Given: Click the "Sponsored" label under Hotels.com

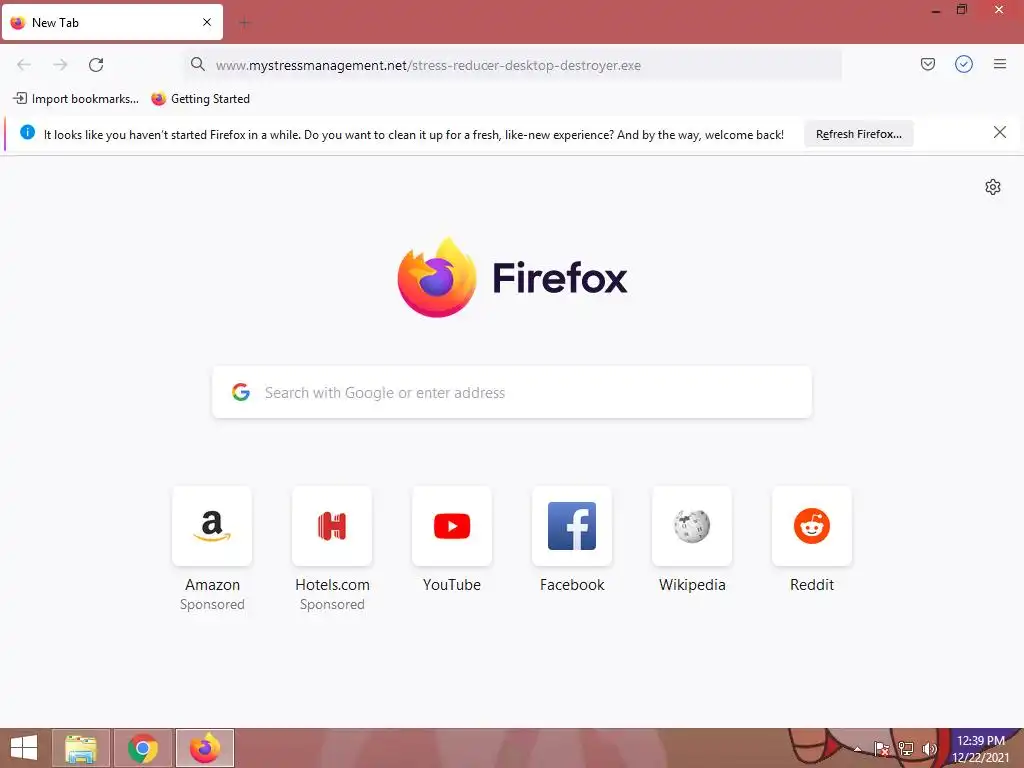Looking at the screenshot, I should tap(332, 605).
